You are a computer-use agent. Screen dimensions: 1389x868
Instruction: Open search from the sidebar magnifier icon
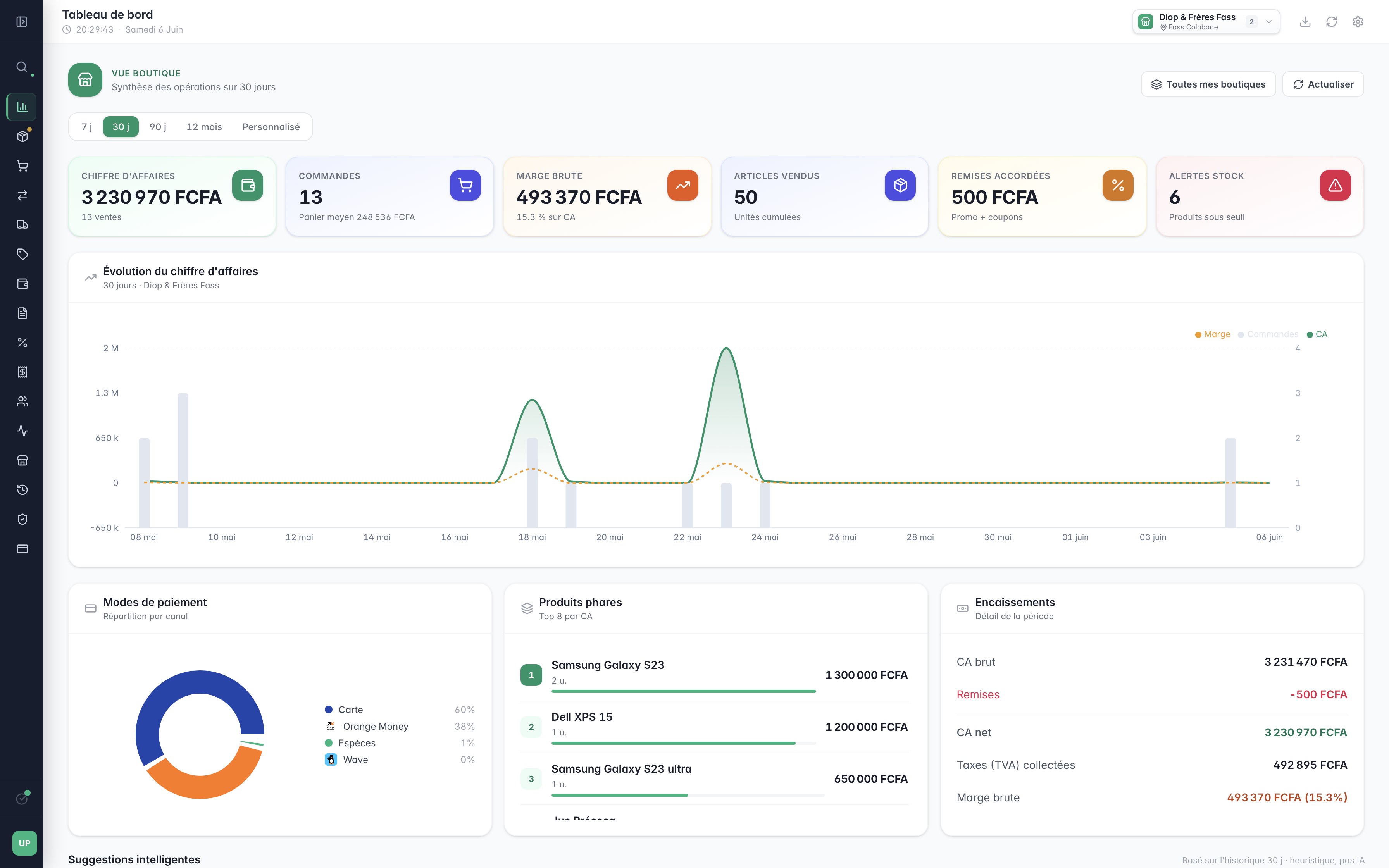point(22,67)
